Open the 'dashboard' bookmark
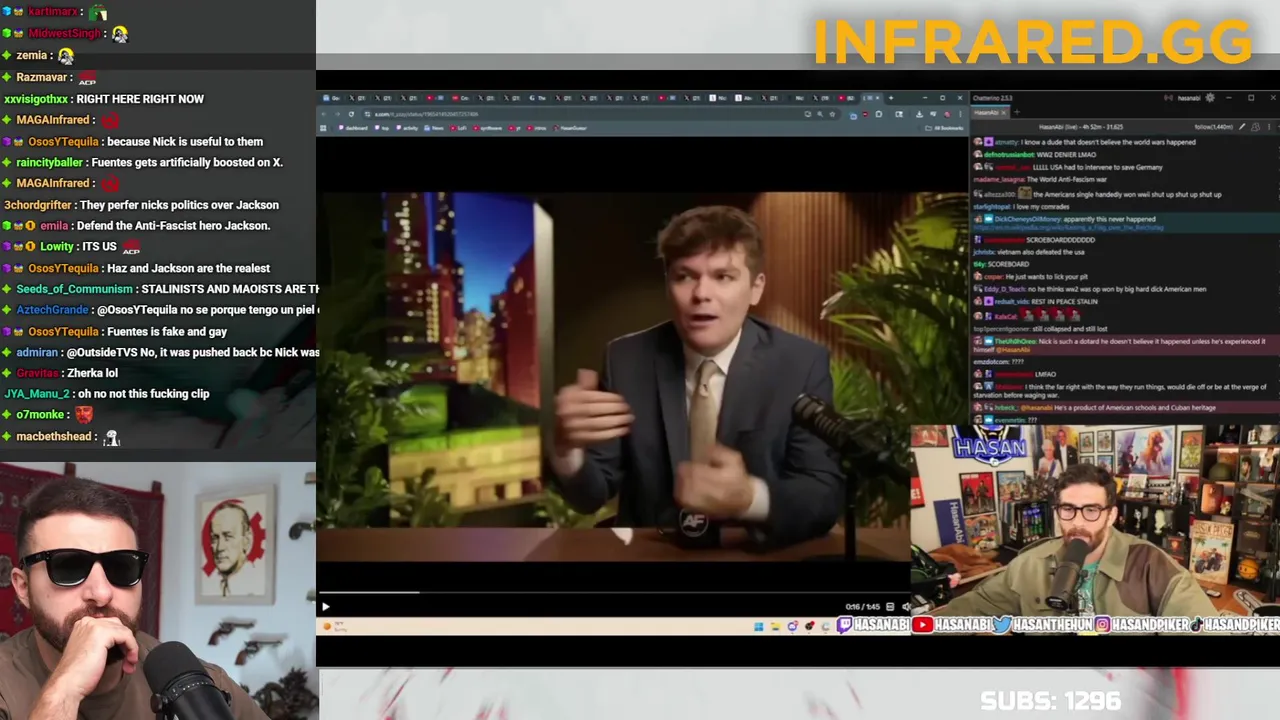 coord(353,128)
